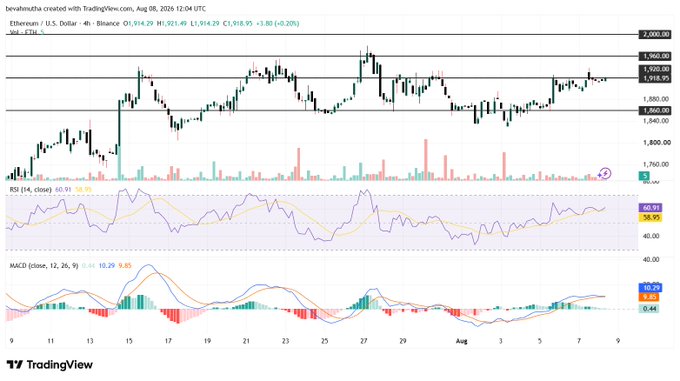Click date label 27 on time axis
Viewport: 680px width, 381px height.
coord(363,341)
